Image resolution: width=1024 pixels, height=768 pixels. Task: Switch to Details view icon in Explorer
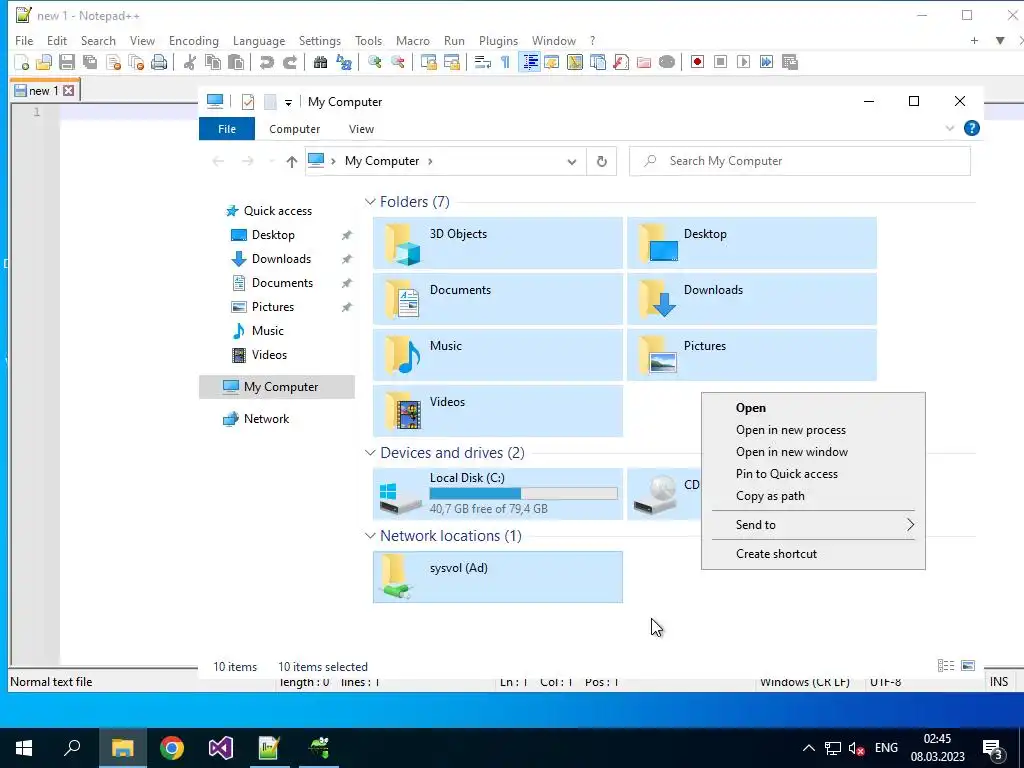pos(946,665)
